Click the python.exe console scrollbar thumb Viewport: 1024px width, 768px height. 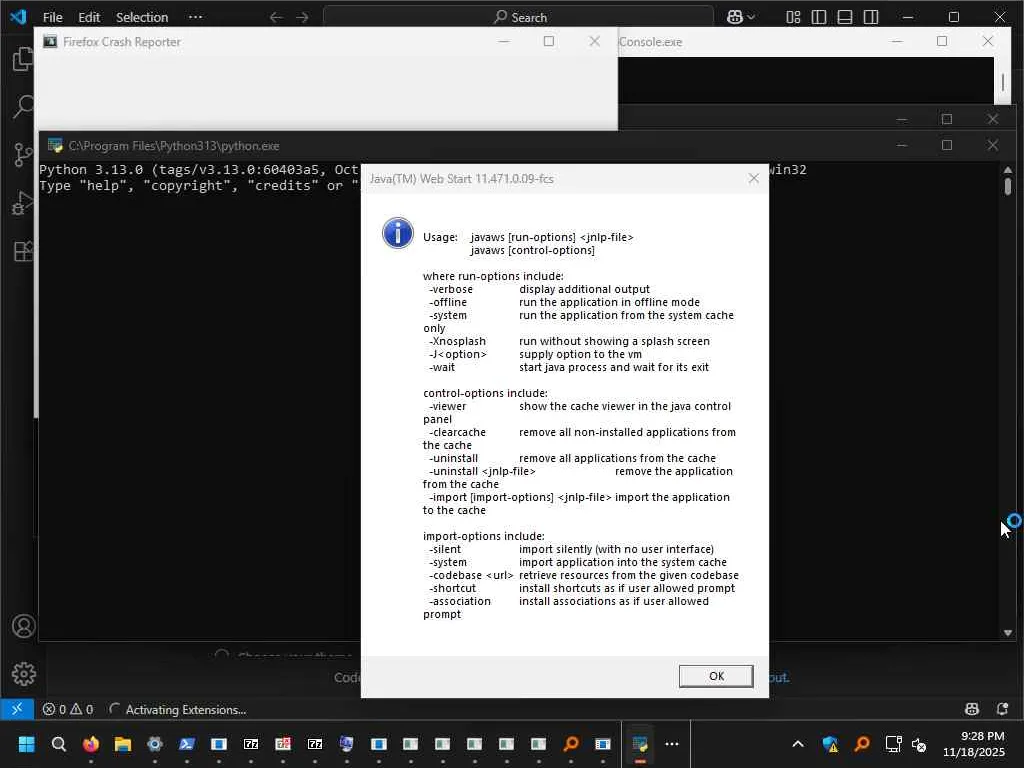(x=1008, y=186)
